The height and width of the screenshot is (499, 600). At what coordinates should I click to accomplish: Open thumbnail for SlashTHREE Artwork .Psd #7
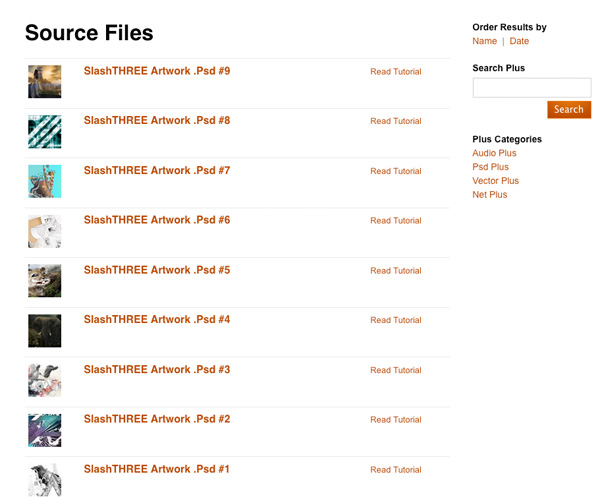(44, 181)
